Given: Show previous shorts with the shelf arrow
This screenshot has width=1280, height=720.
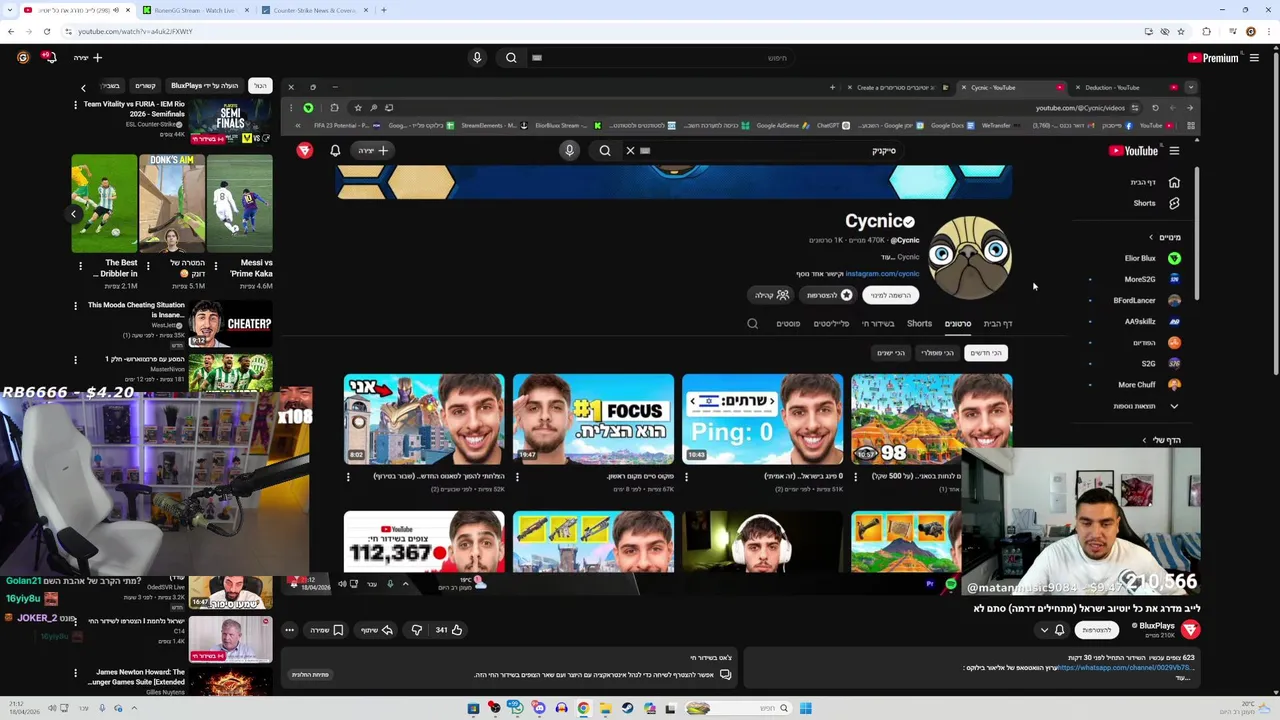Looking at the screenshot, I should 73,213.
